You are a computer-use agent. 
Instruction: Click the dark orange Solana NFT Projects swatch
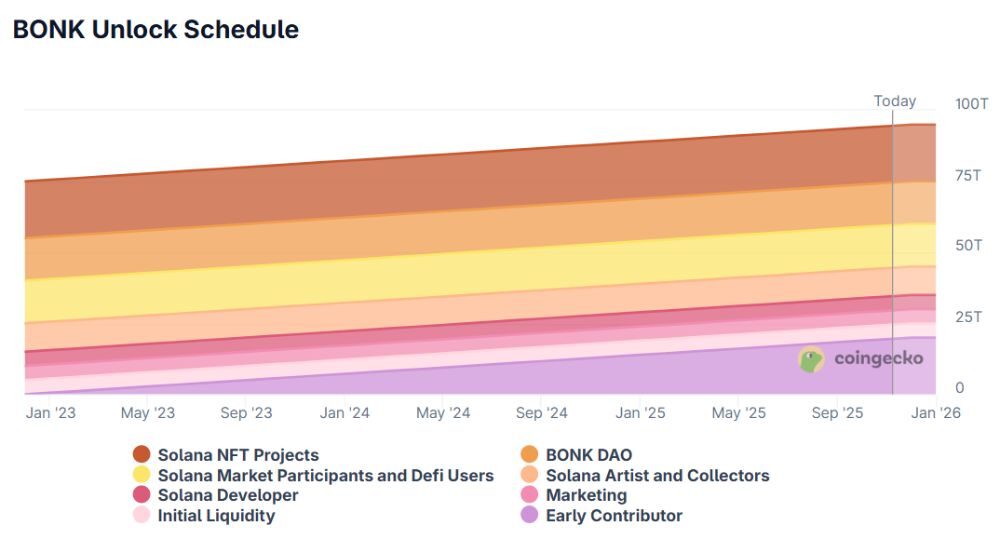tap(142, 455)
